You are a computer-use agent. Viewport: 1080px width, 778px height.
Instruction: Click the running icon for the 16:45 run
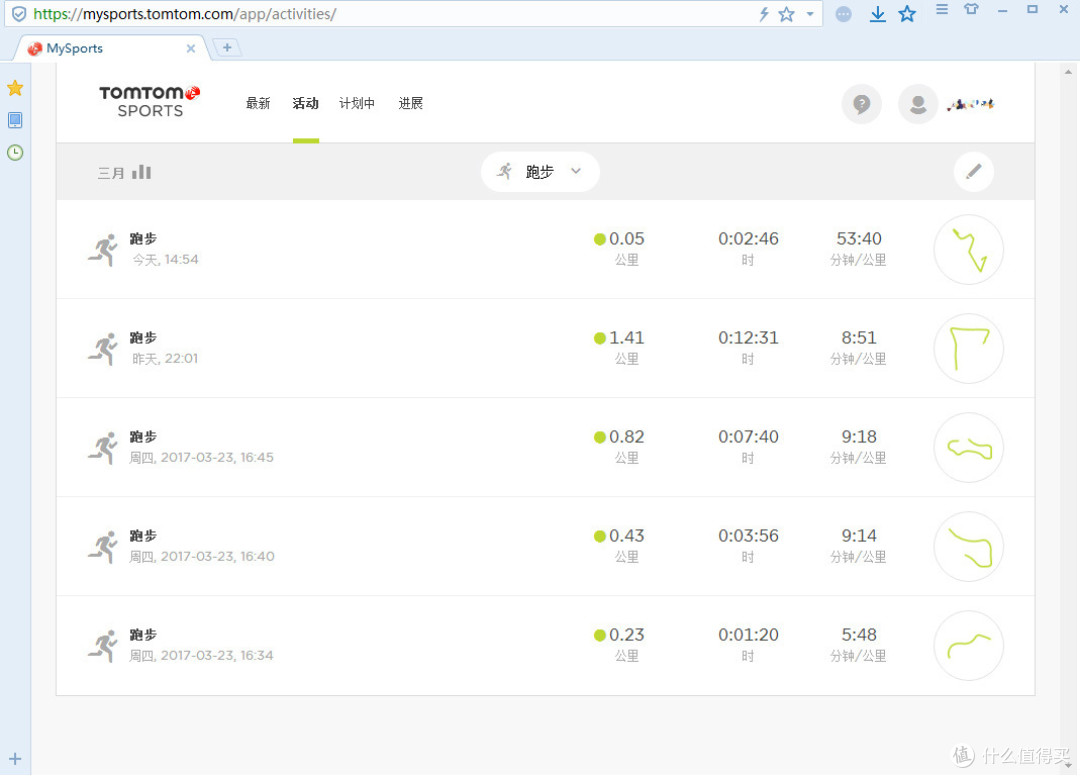(104, 448)
